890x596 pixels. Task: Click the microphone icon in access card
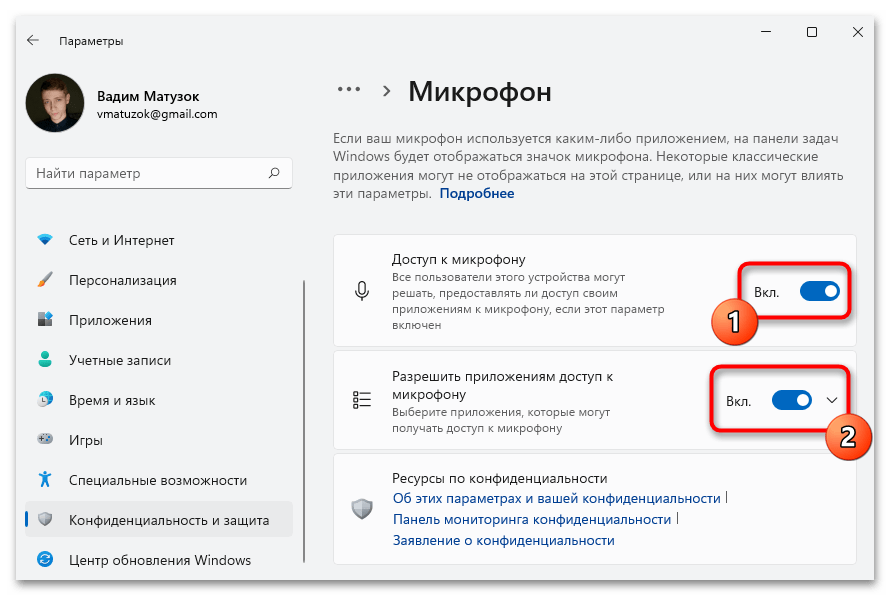pos(362,291)
